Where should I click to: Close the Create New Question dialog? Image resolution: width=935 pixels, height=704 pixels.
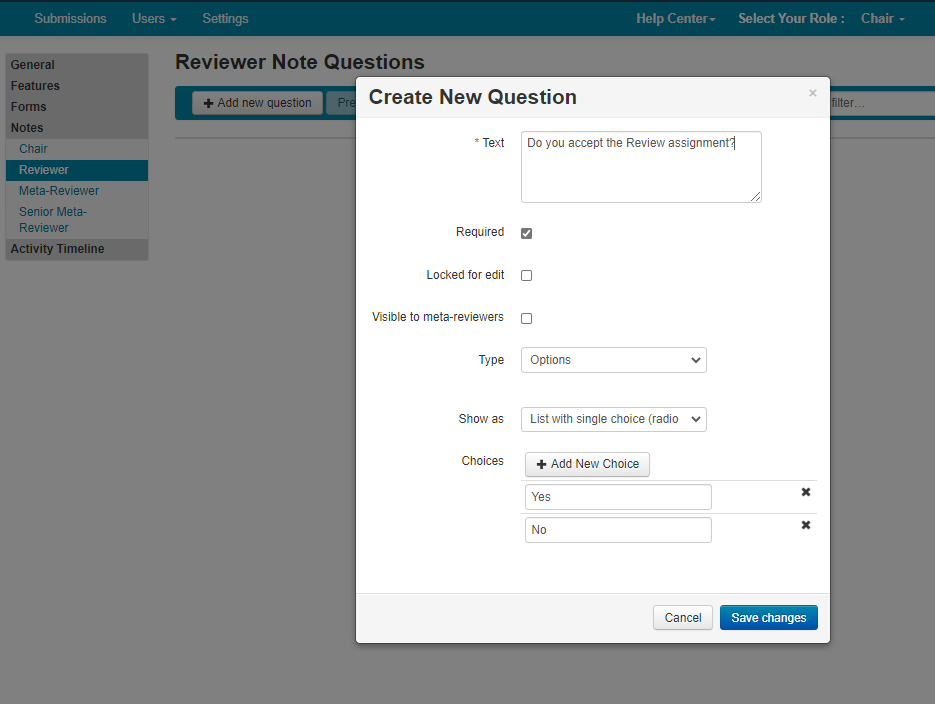pyautogui.click(x=812, y=93)
